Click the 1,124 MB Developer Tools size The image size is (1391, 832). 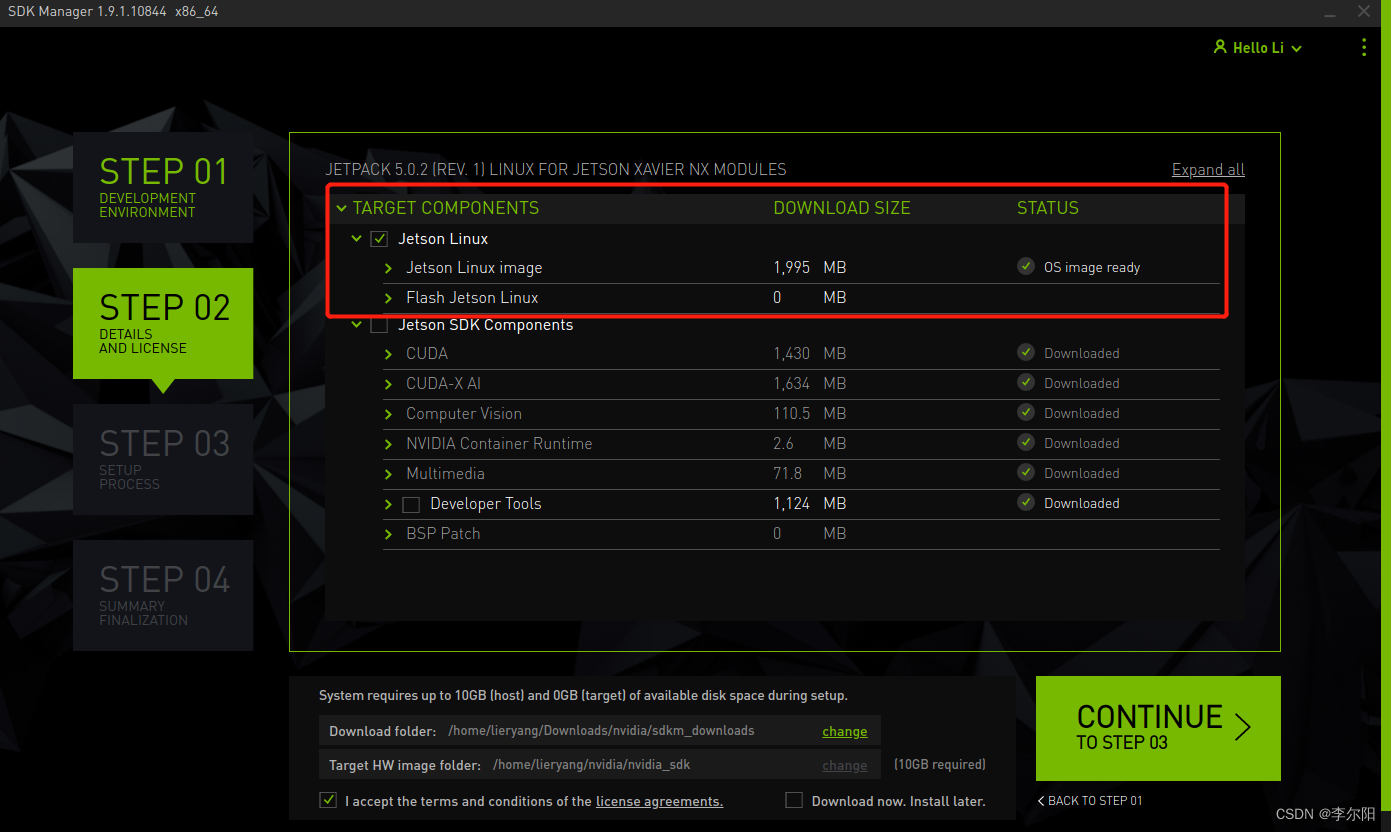(x=810, y=504)
